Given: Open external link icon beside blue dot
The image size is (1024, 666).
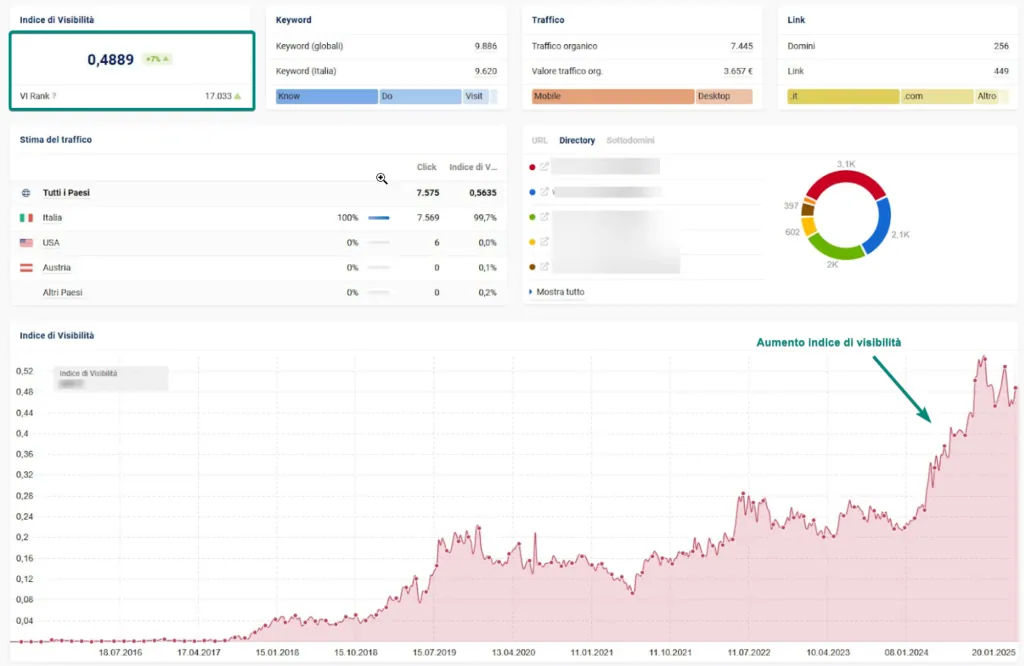Looking at the screenshot, I should pyautogui.click(x=544, y=192).
